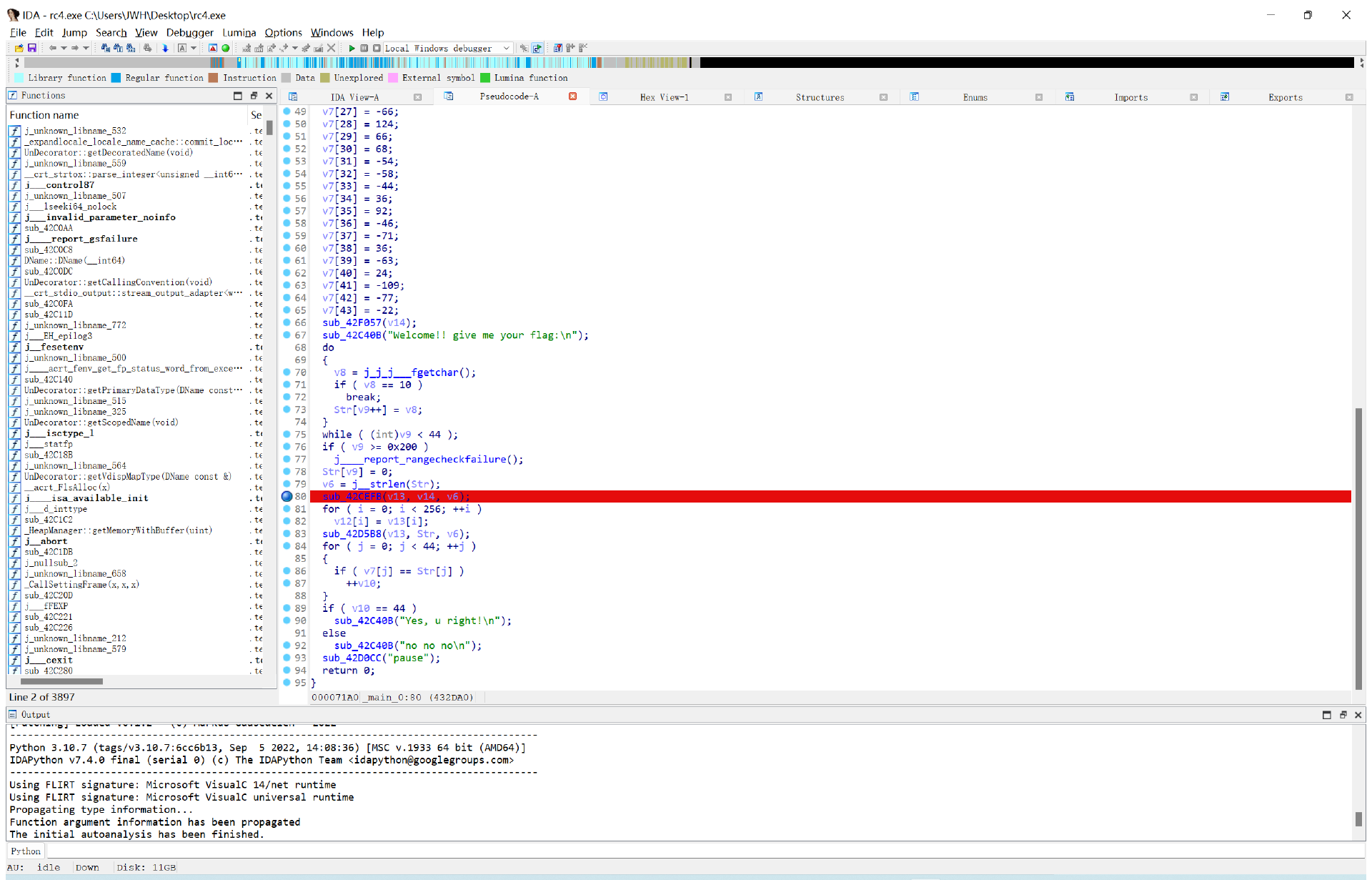The image size is (1372, 880).
Task: Jump forward with the right arrow
Action: point(74,48)
